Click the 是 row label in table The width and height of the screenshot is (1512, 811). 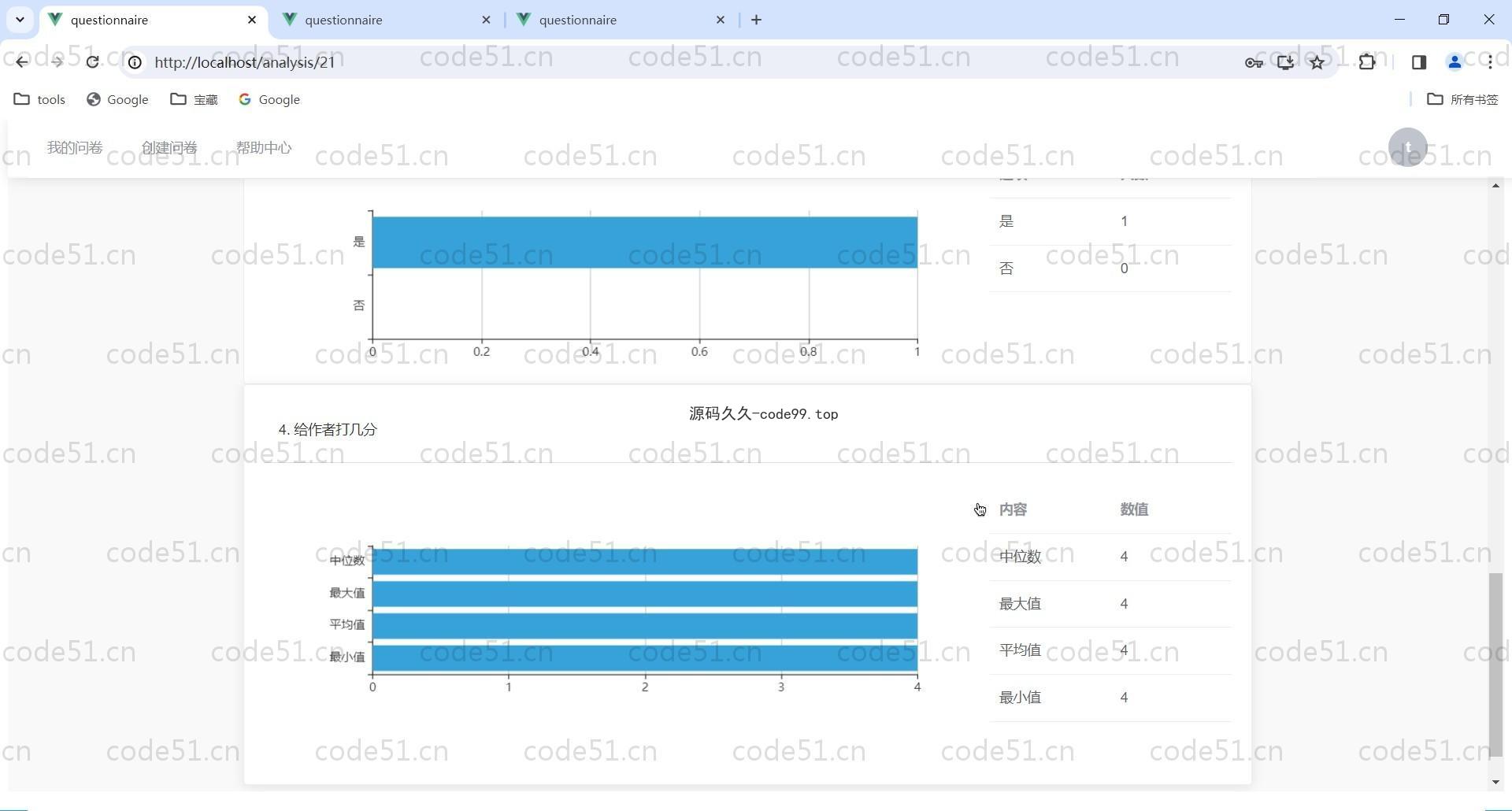point(1006,221)
